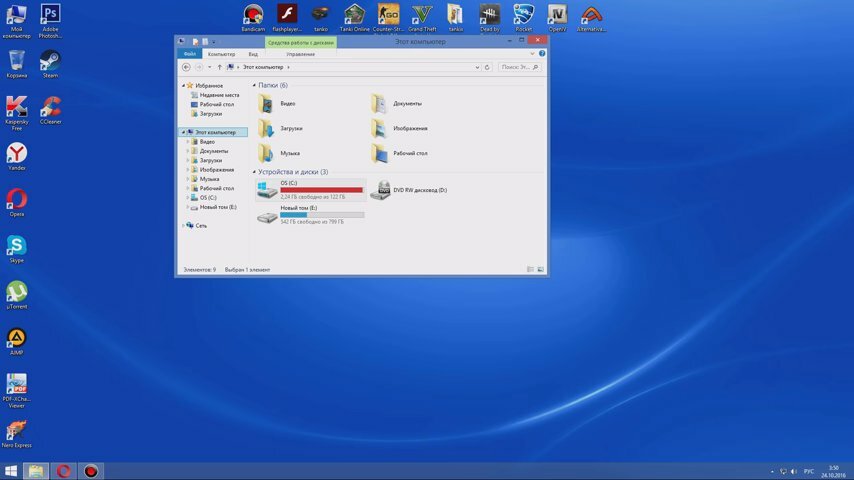Select the Nero Express desktop shortcut

[x=17, y=434]
